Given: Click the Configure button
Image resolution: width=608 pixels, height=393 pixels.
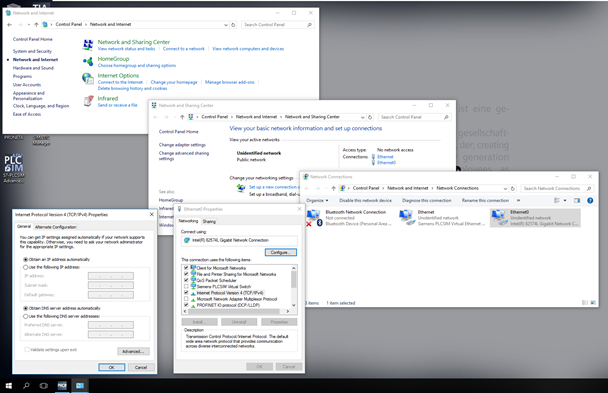Looking at the screenshot, I should [x=281, y=252].
